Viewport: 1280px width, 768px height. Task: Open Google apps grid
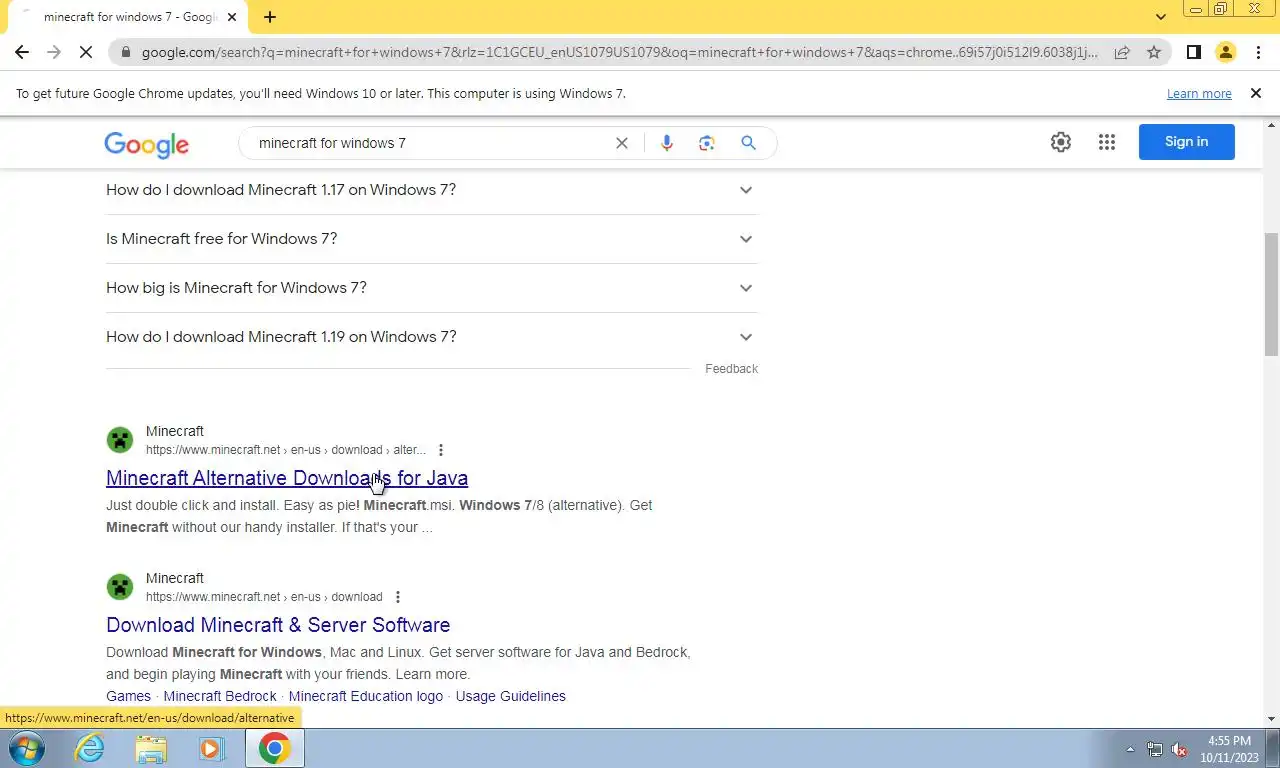1106,142
